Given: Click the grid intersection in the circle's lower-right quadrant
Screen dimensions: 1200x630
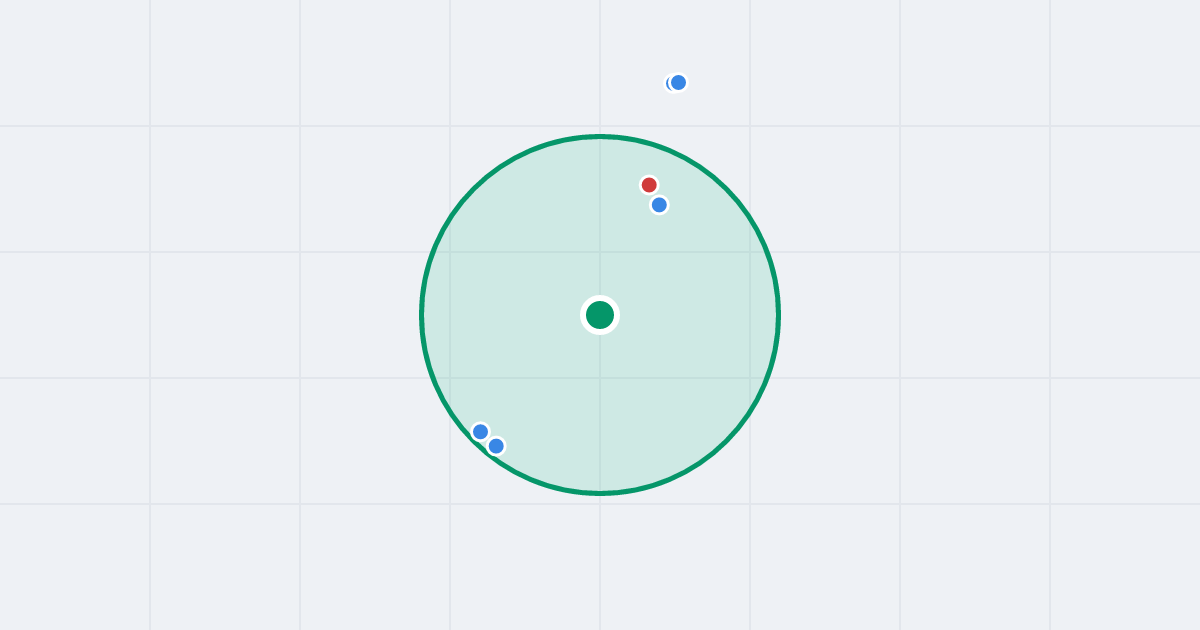Looking at the screenshot, I should 750,378.
